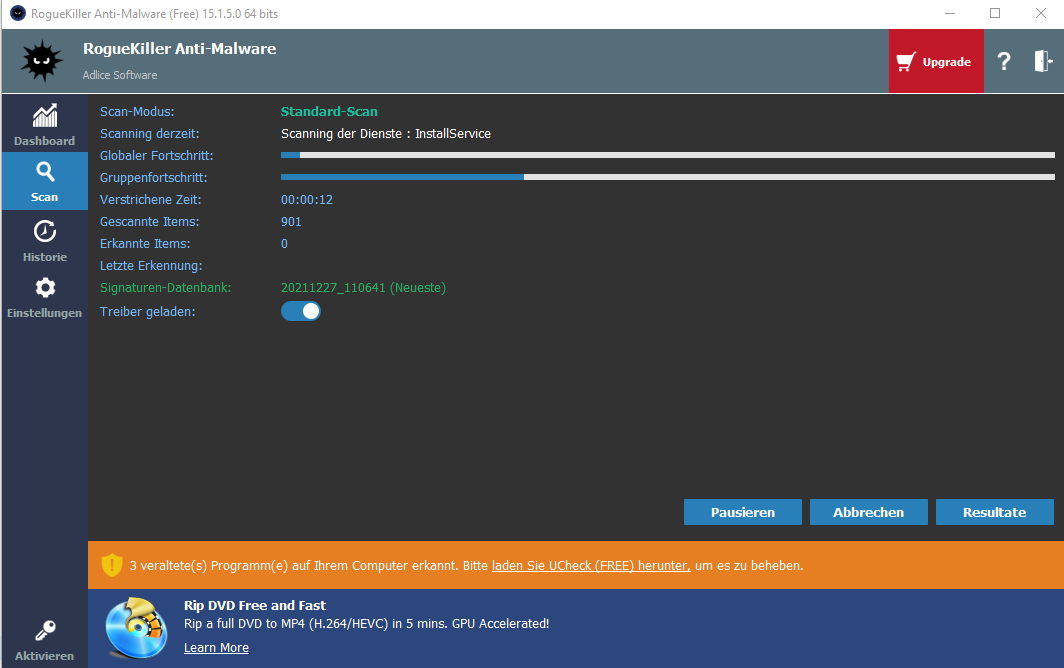The image size is (1064, 668).
Task: Open help via question mark icon
Action: click(1004, 62)
